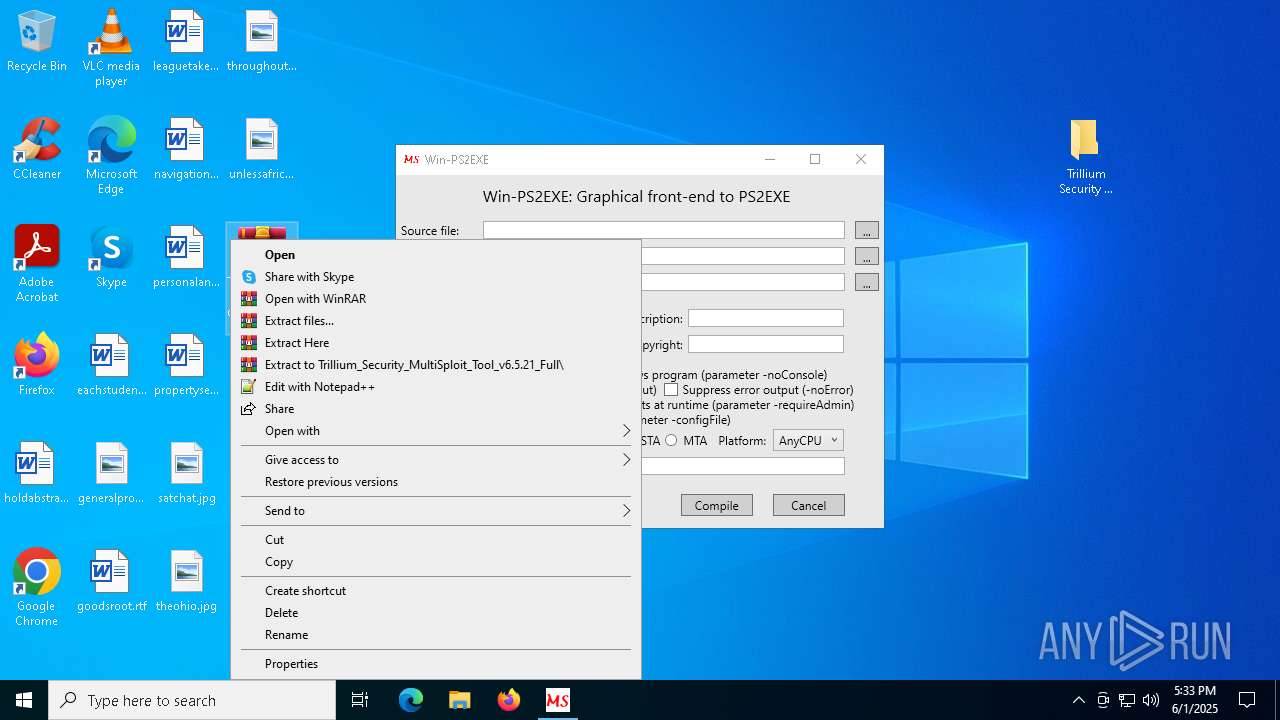Open Firefox from the taskbar
Viewport: 1280px width, 720px height.
coord(509,700)
